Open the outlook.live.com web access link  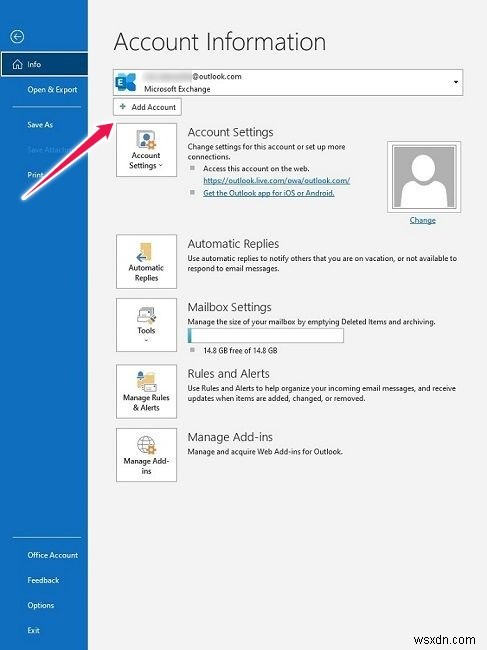point(276,181)
